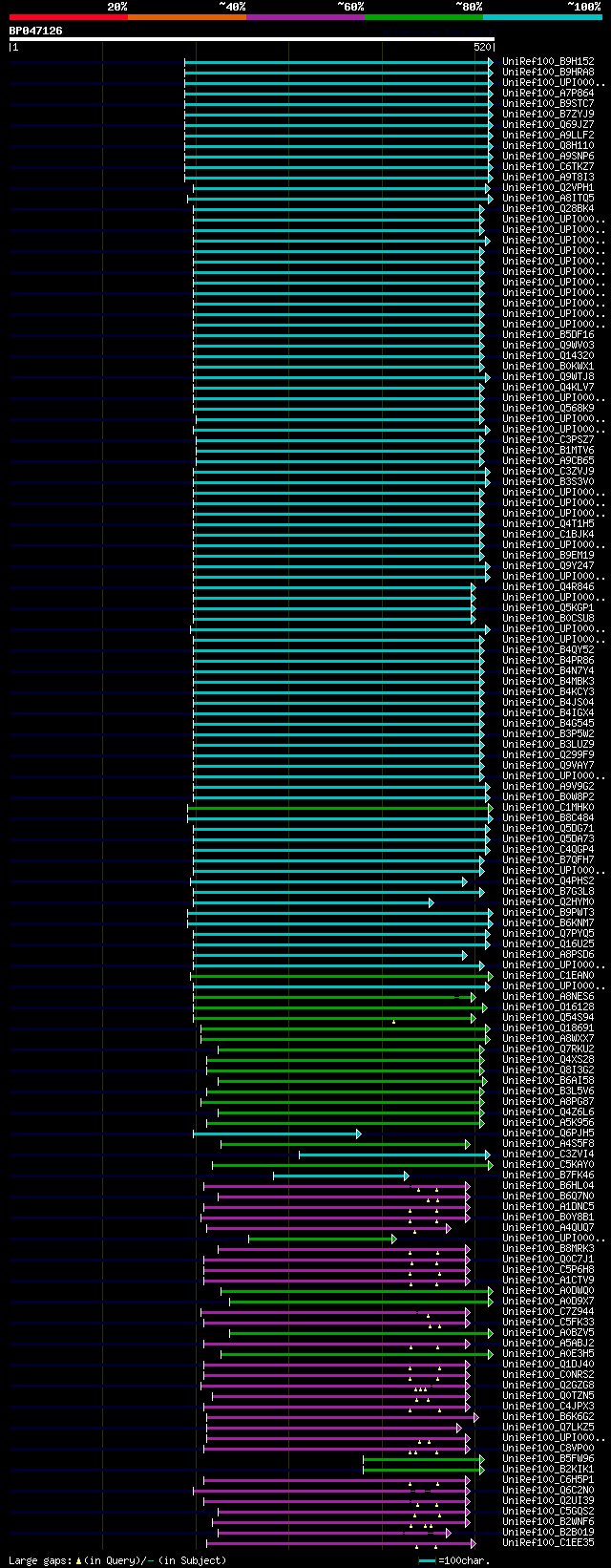The height and width of the screenshot is (1568, 611).
Task: Select the UniRef100_Q16U25 label
Action: pos(548,943)
